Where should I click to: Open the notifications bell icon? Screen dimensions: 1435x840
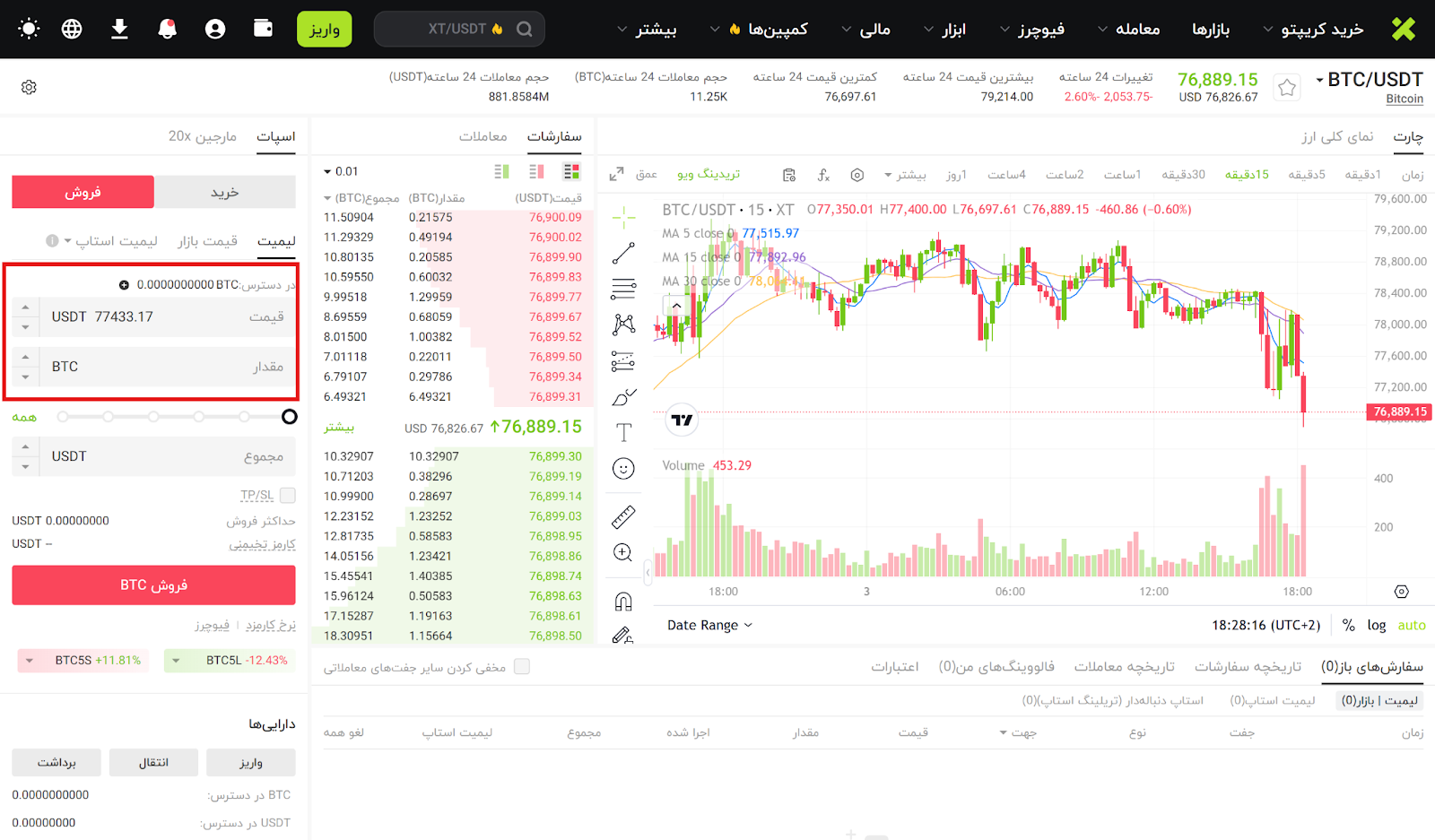pos(167,29)
